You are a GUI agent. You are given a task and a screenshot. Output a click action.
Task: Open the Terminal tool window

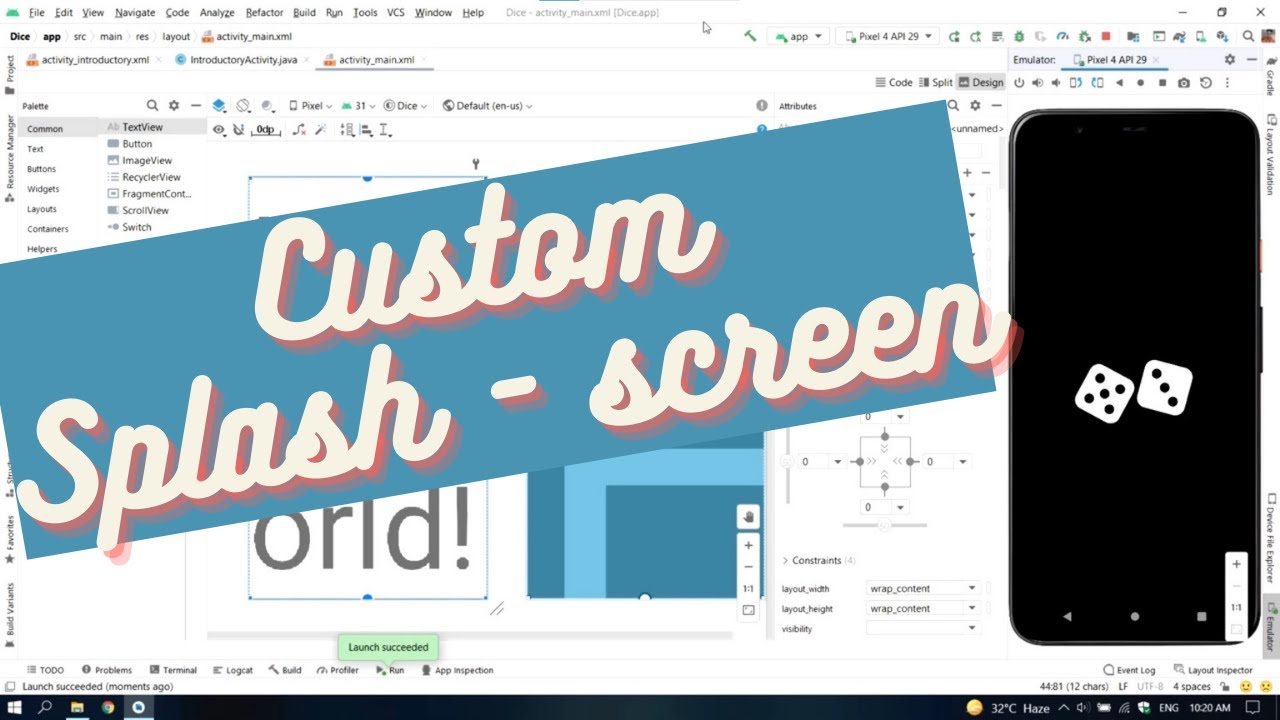[x=172, y=670]
